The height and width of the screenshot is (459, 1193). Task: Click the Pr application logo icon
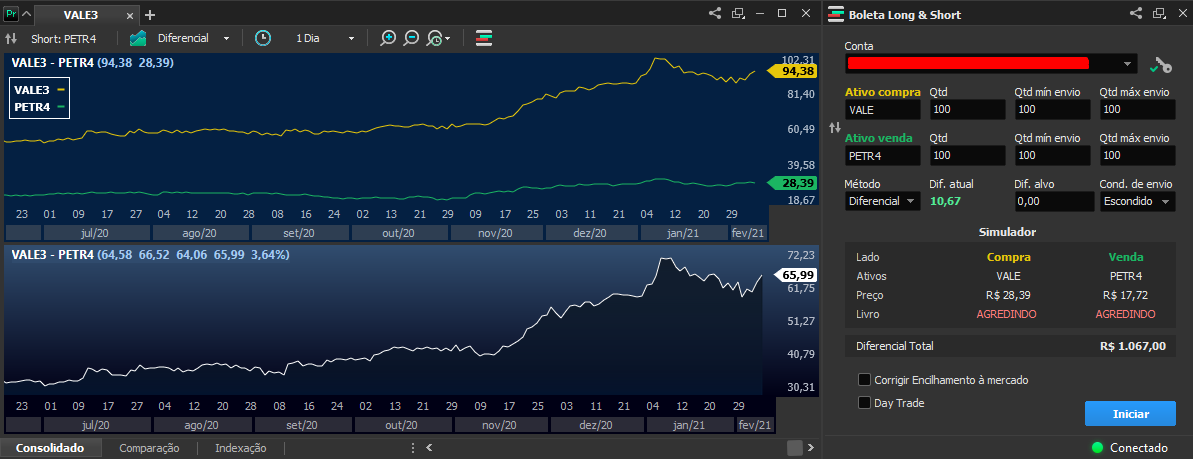11,14
